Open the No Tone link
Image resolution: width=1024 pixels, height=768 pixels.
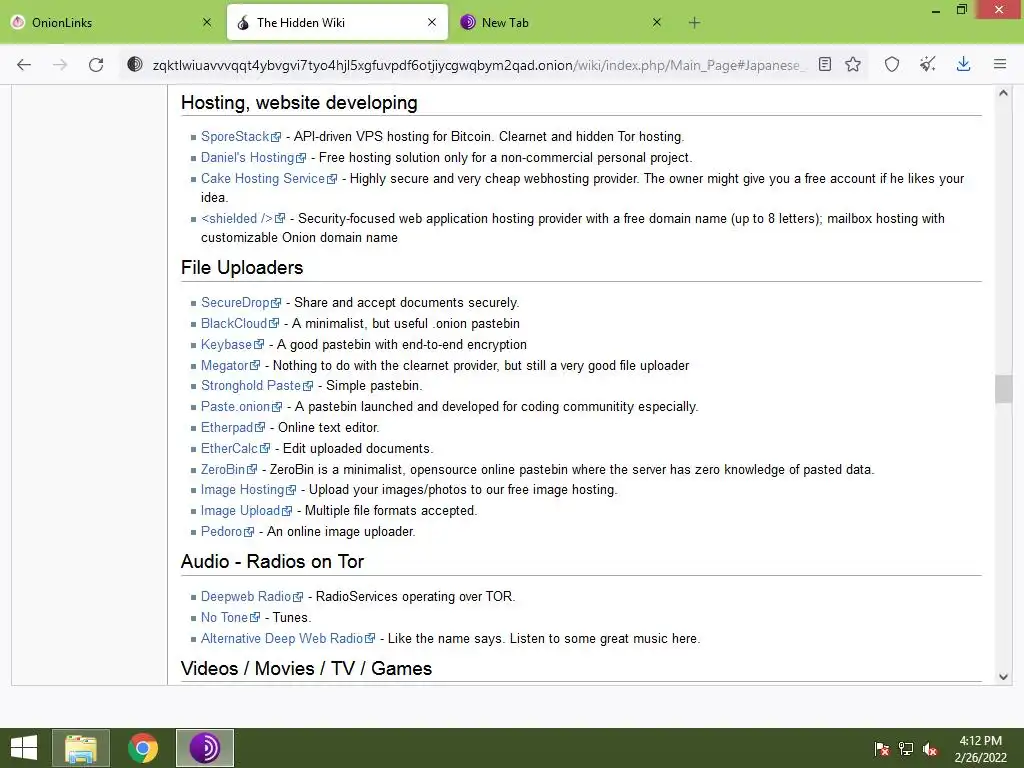click(230, 617)
